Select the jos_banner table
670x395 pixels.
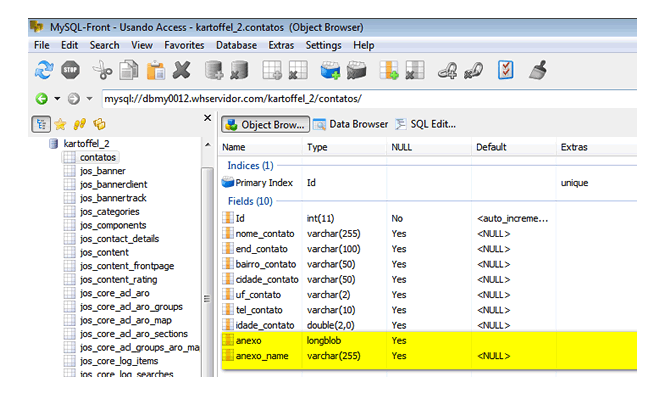point(103,171)
